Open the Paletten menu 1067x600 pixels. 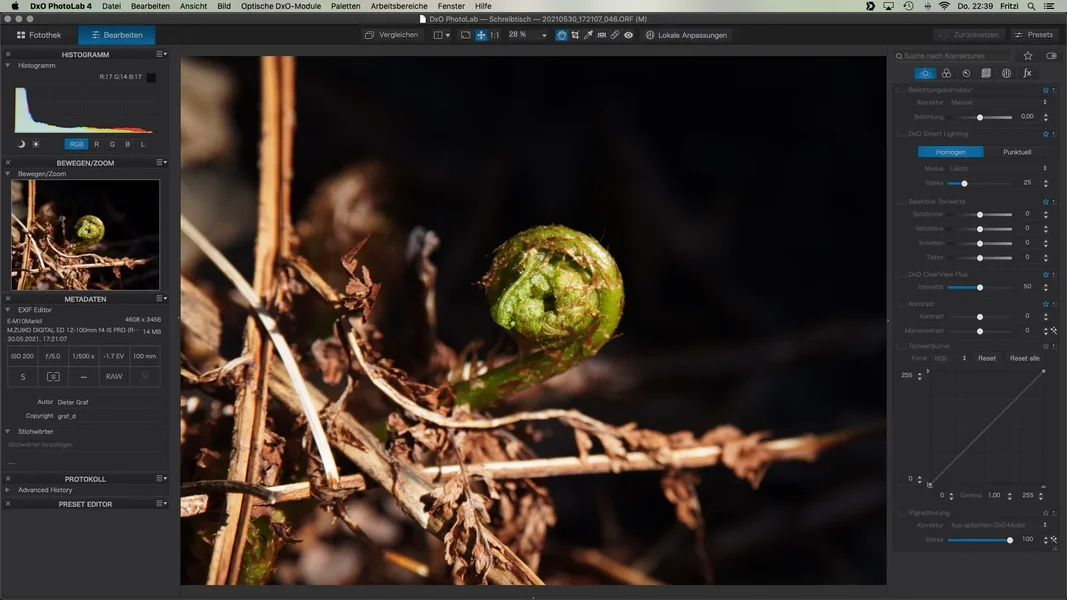(x=346, y=6)
